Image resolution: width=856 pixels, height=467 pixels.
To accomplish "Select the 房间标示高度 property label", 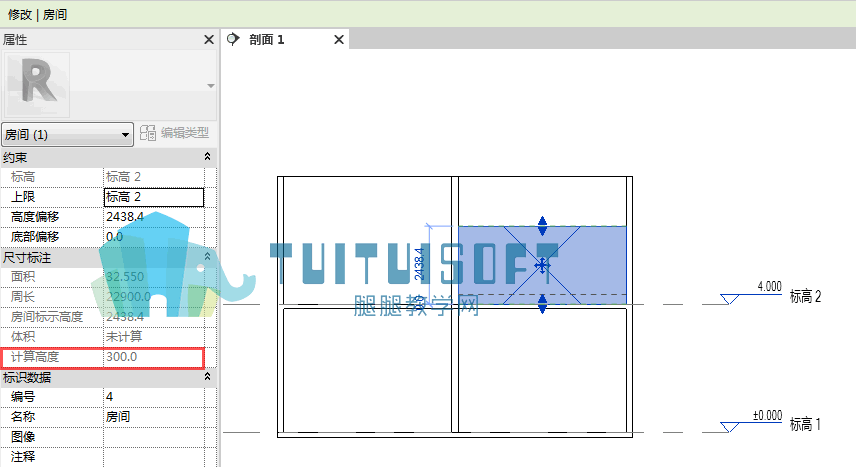I will 47,317.
